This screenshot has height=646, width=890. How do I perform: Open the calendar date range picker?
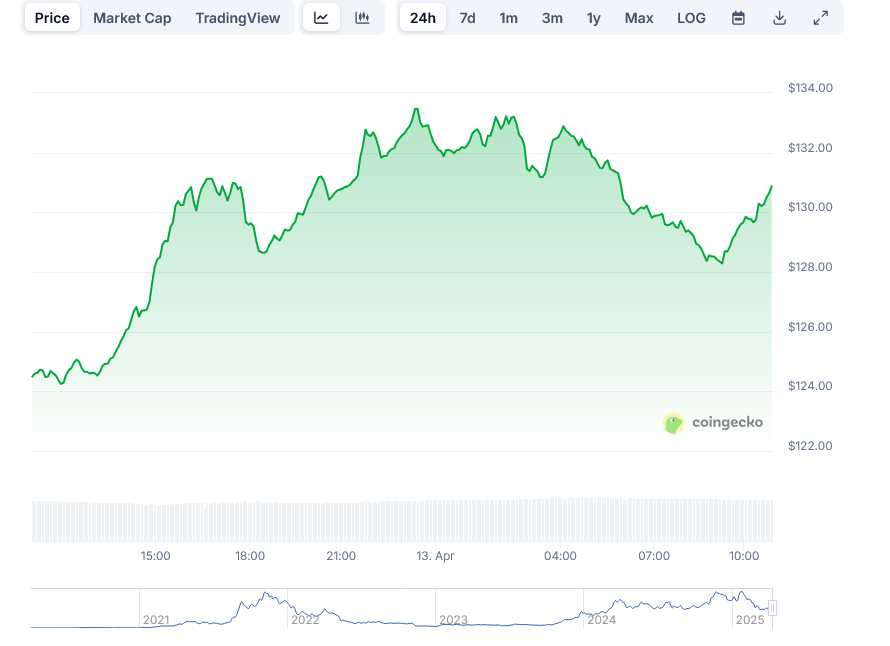(x=738, y=18)
